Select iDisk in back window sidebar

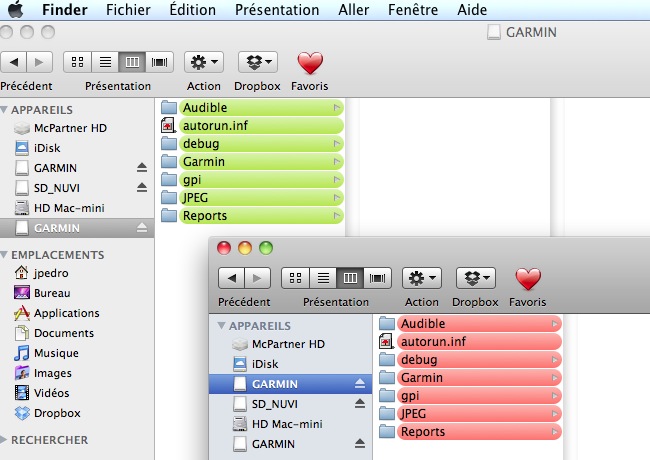[x=77, y=148]
